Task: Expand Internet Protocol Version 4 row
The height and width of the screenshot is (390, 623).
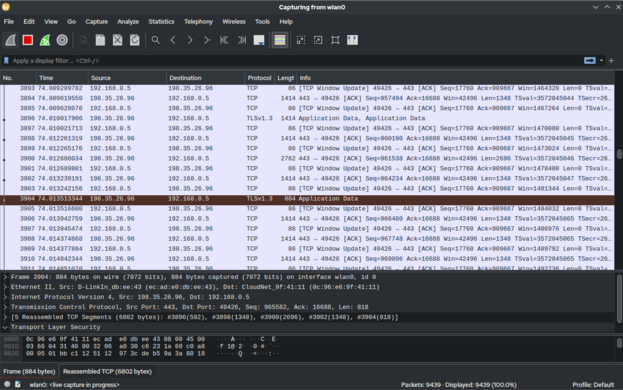Action: pyautogui.click(x=5, y=297)
